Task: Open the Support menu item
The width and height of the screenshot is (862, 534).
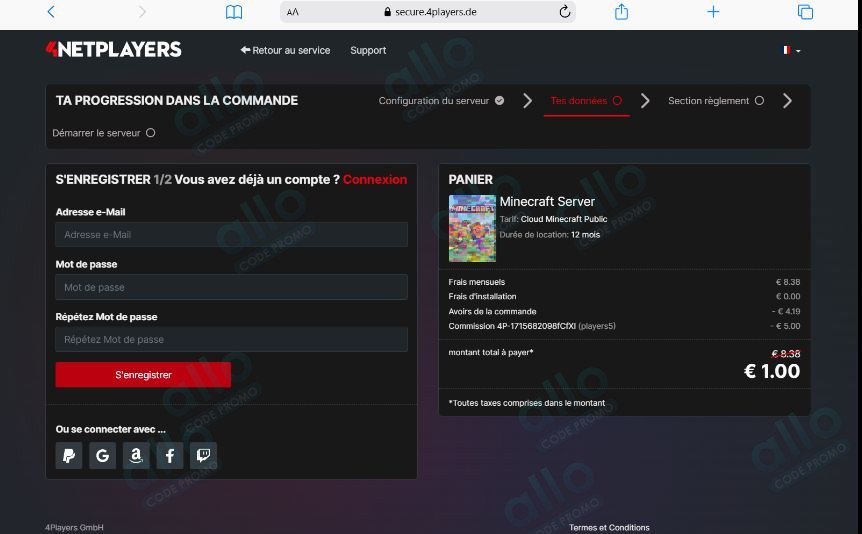Action: 368,50
